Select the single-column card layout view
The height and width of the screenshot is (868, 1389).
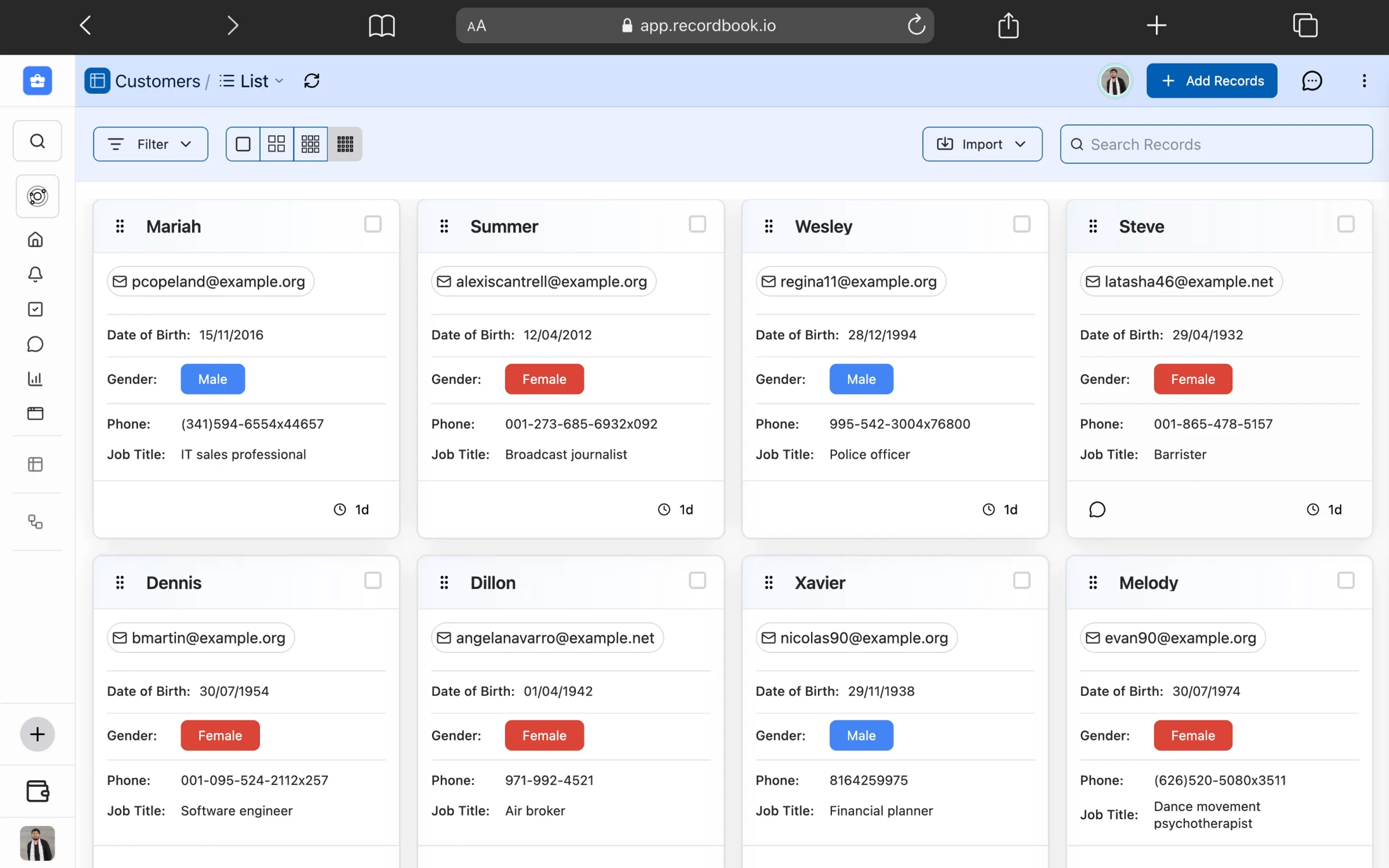(242, 144)
